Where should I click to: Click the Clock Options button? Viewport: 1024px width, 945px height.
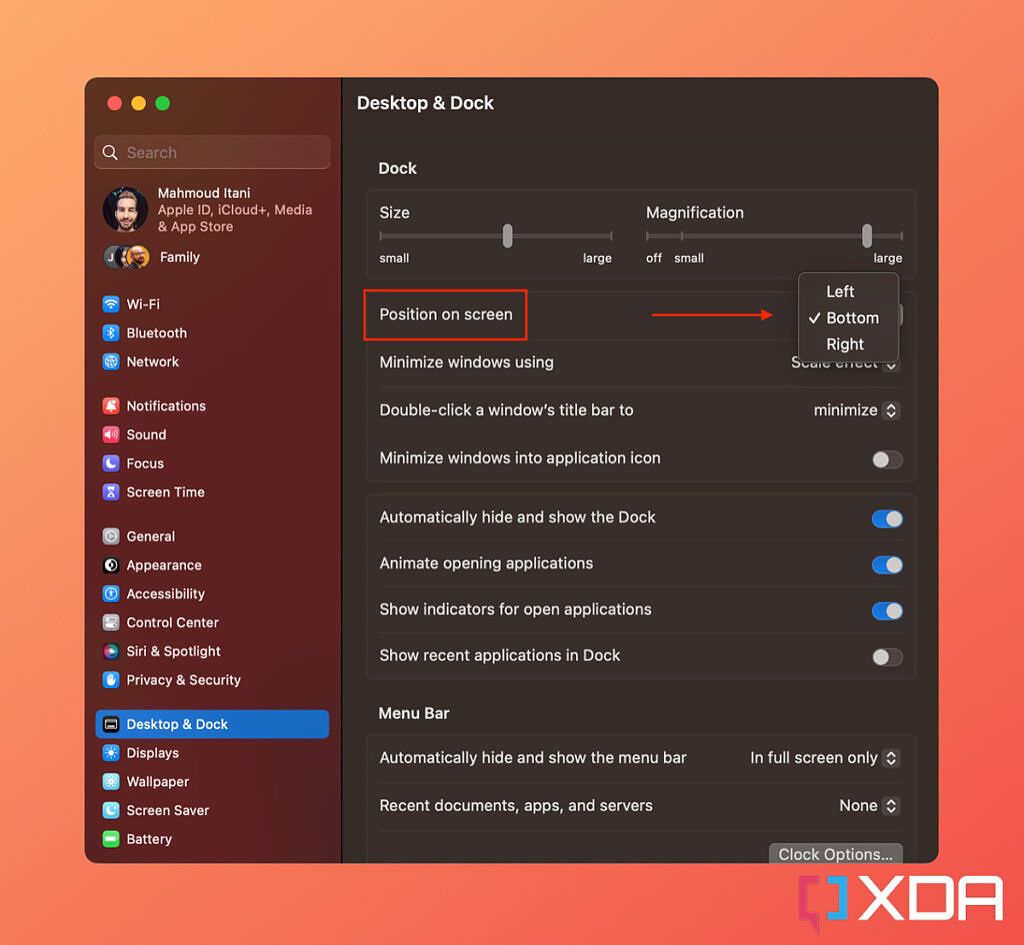point(835,854)
